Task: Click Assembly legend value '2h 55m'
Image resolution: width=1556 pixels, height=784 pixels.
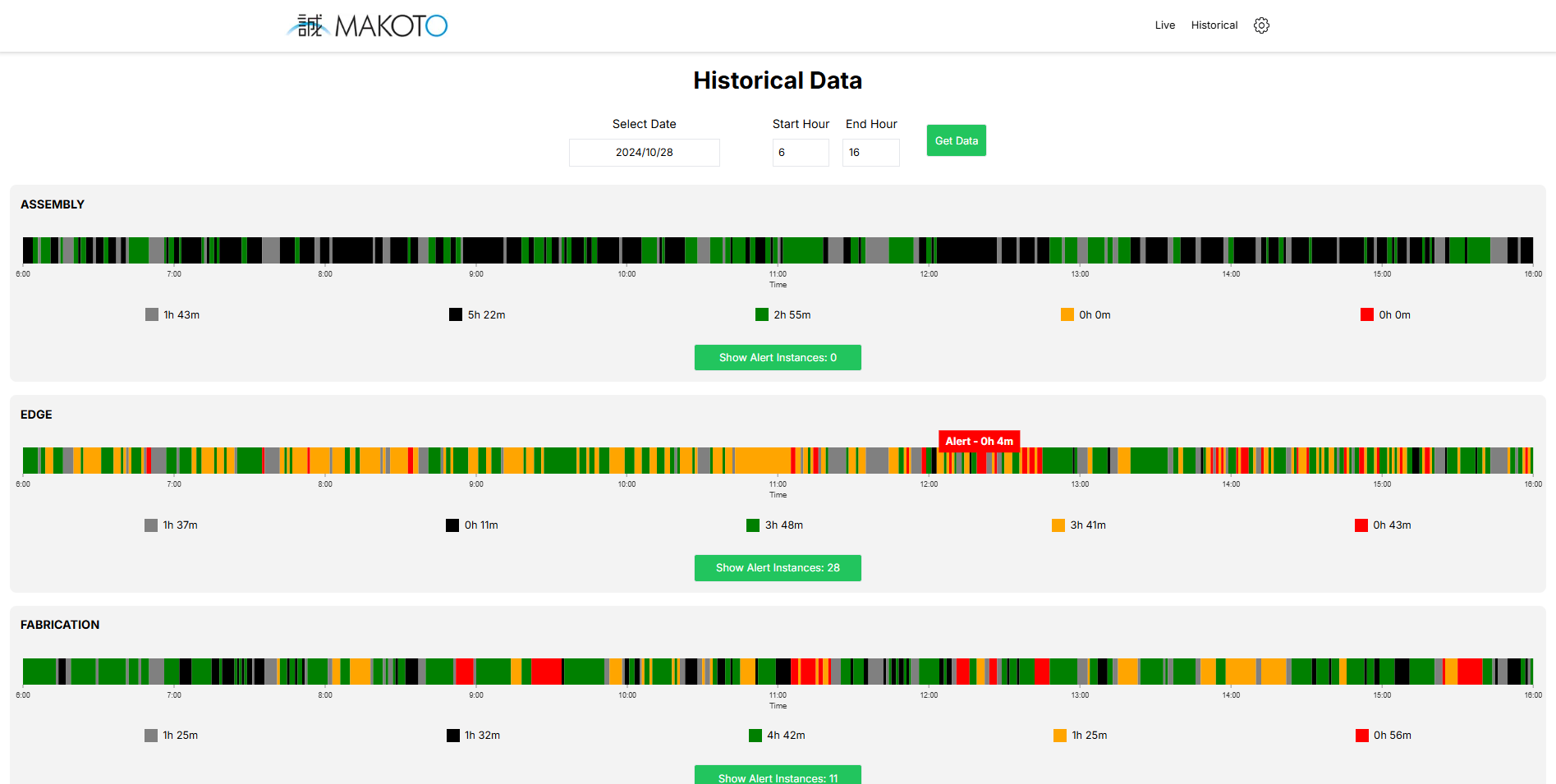Action: (x=792, y=315)
